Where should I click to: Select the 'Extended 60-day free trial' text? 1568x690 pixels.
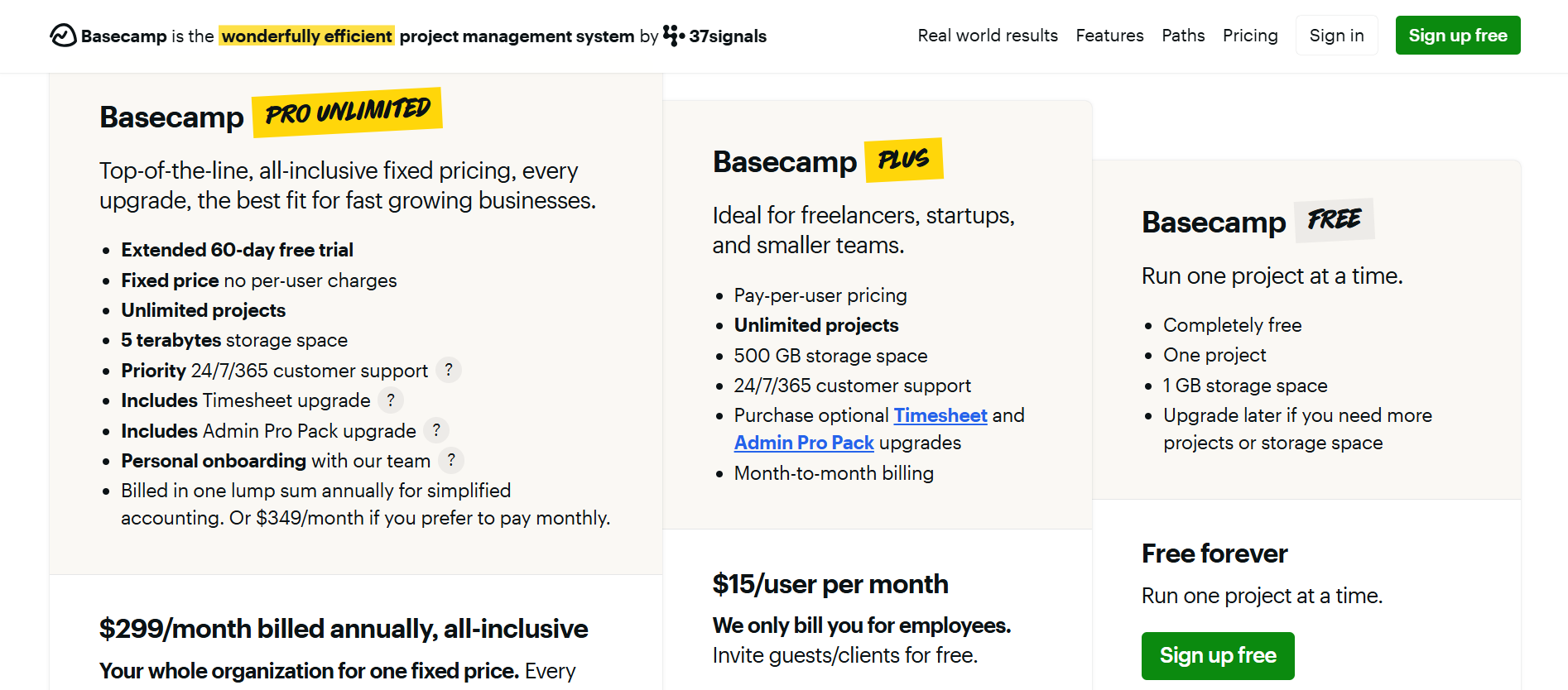click(x=237, y=250)
